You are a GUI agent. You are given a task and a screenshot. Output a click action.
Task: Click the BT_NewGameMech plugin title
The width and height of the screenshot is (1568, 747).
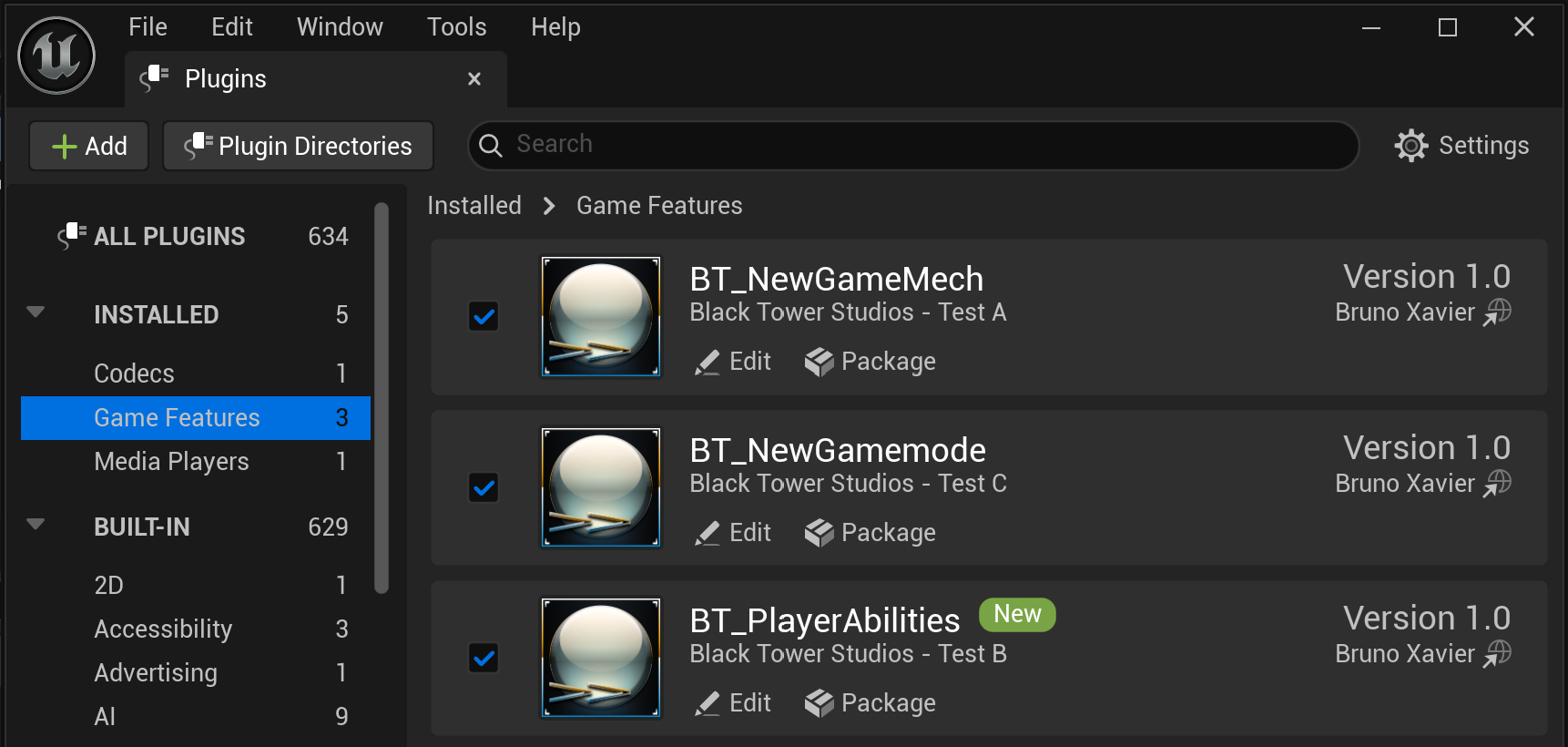coord(837,279)
